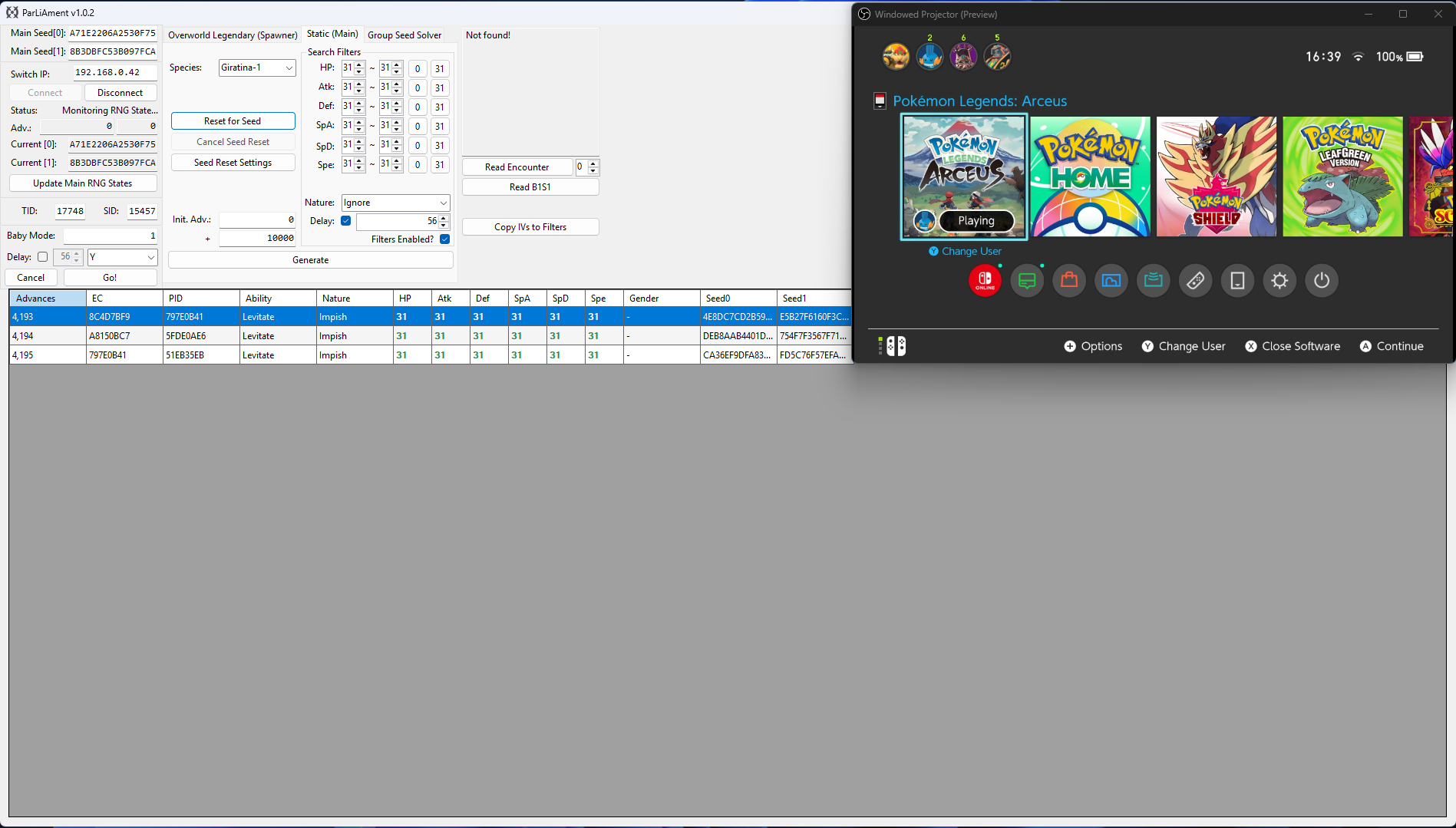Click the SpA 31 quick-set button
Screen dimensions: 1456x828
coord(440,127)
